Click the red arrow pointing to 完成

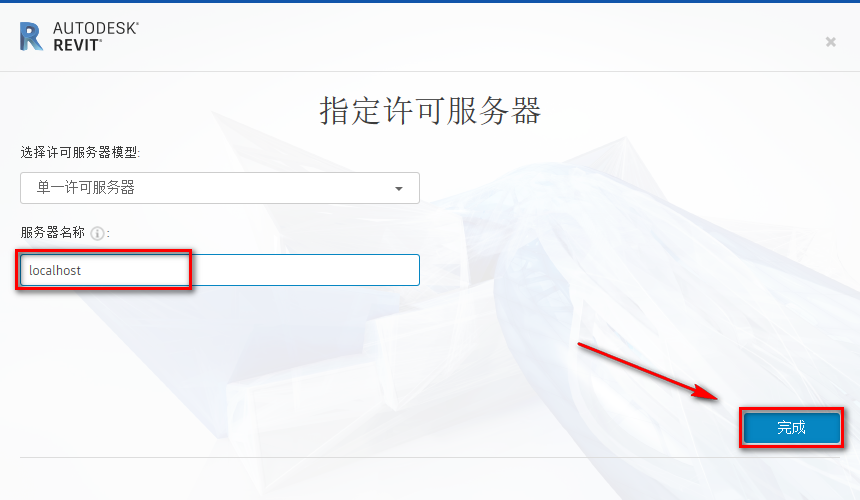648,371
